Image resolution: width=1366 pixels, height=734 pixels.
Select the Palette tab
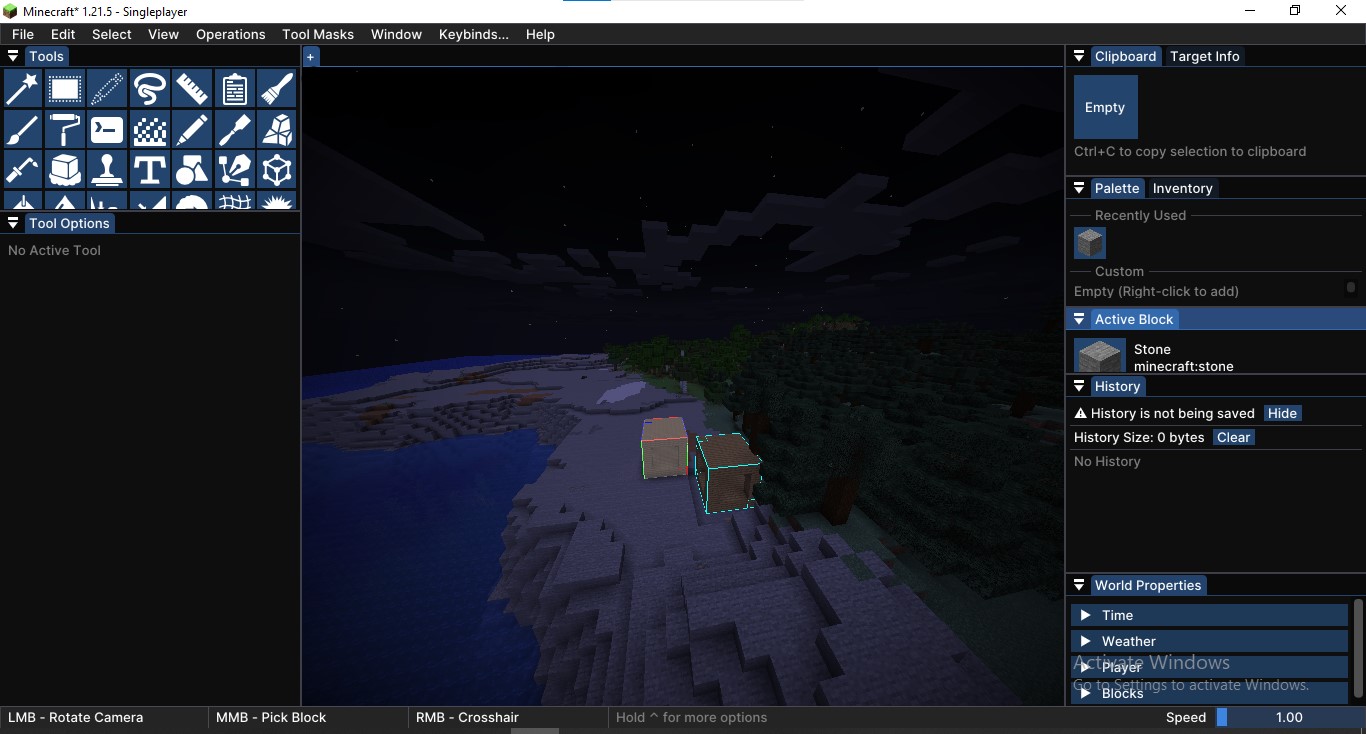click(1117, 188)
